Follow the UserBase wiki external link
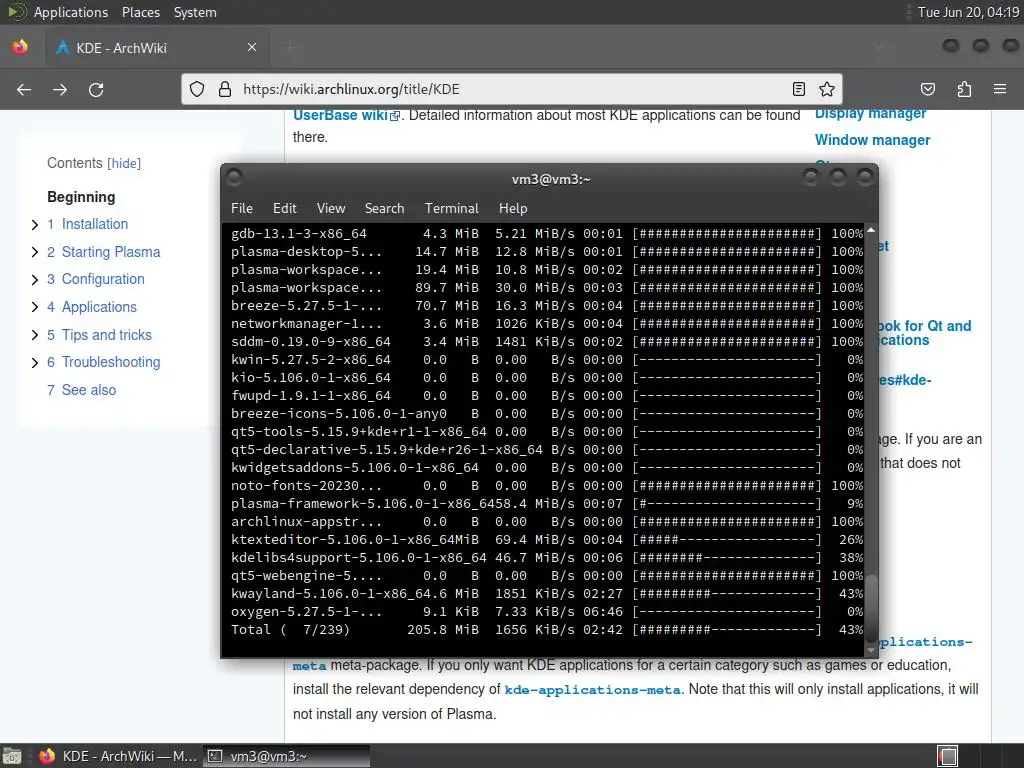This screenshot has width=1024, height=768. point(345,116)
